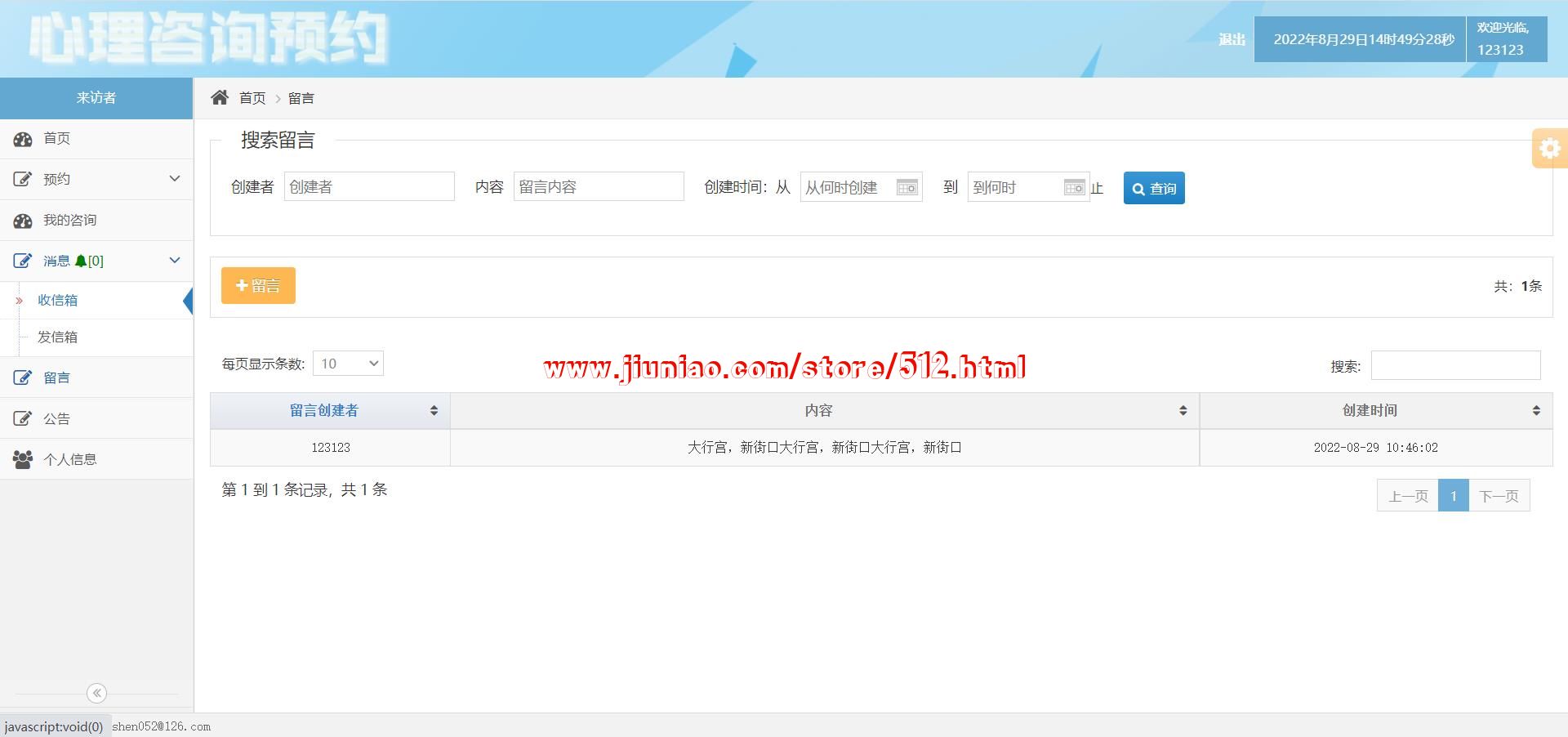Image resolution: width=1568 pixels, height=737 pixels.
Task: Click the home icon in breadcrumb
Action: click(220, 98)
